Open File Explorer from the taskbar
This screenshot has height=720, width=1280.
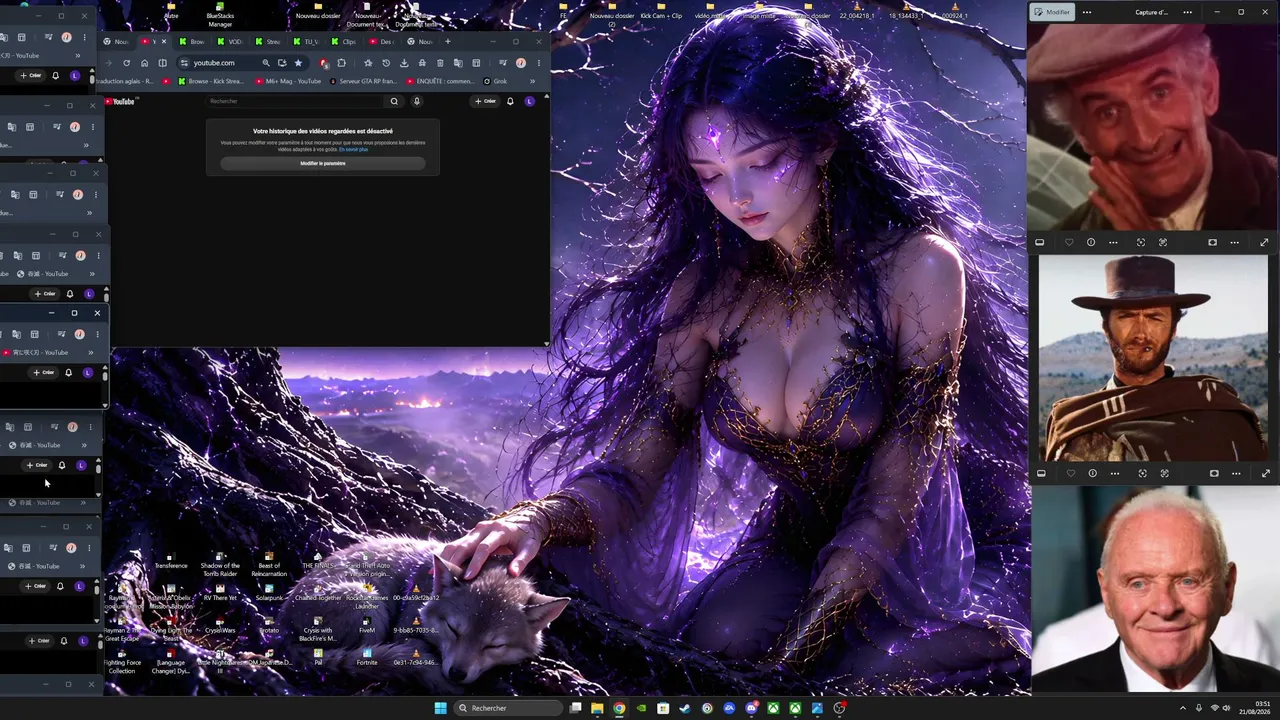(x=597, y=708)
